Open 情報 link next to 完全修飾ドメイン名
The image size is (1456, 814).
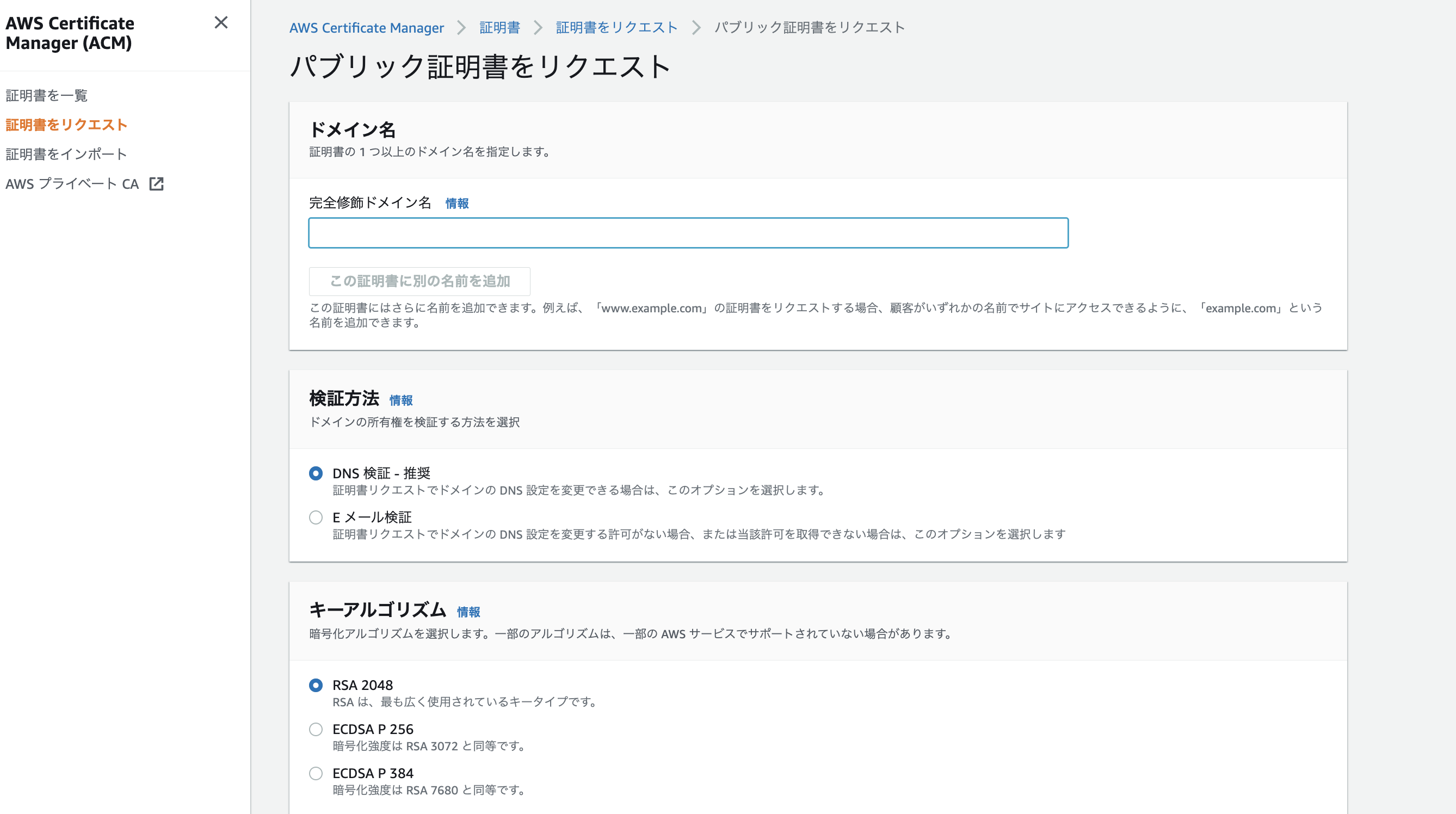click(456, 203)
